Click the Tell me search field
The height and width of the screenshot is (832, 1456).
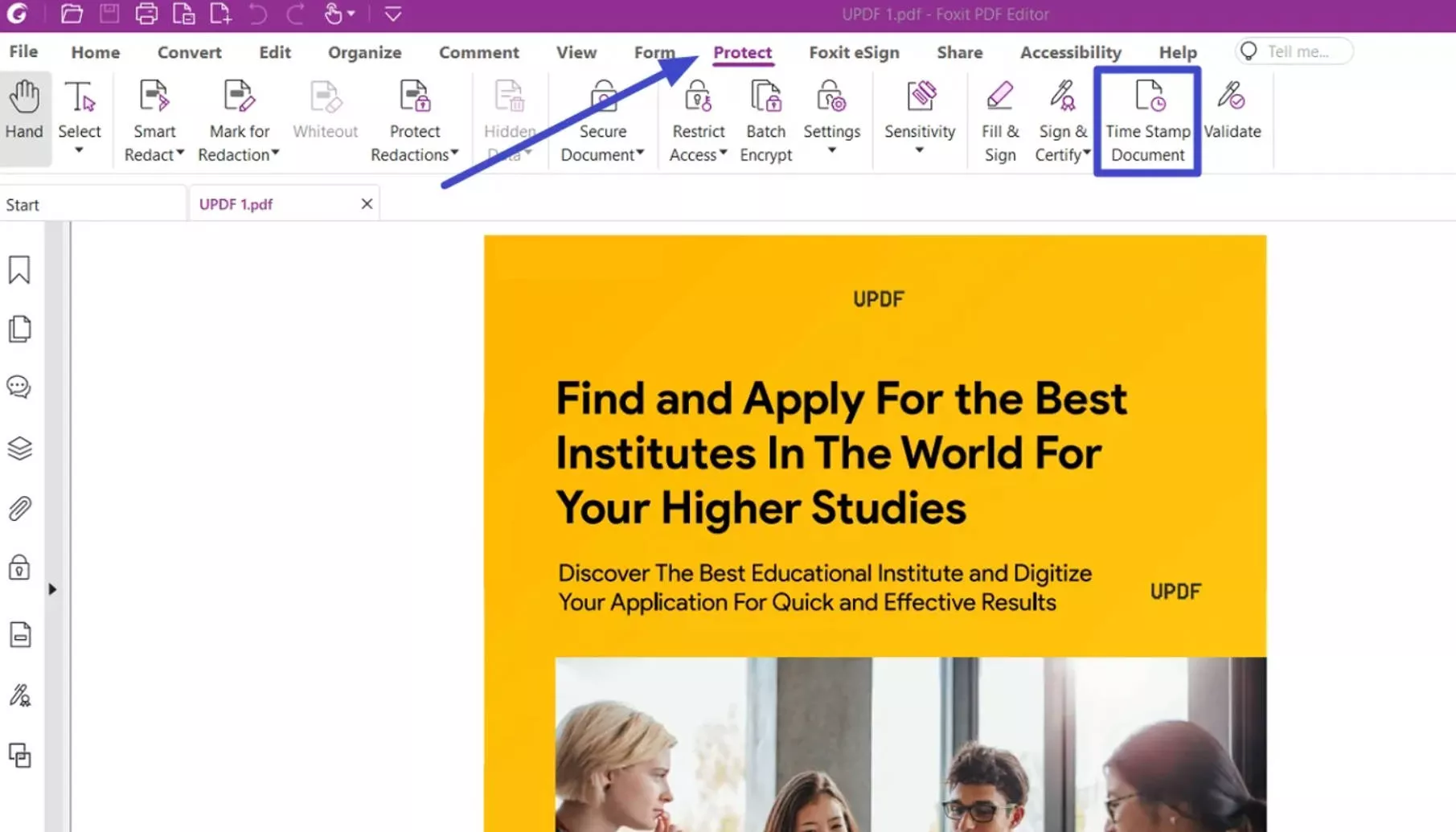point(1294,51)
